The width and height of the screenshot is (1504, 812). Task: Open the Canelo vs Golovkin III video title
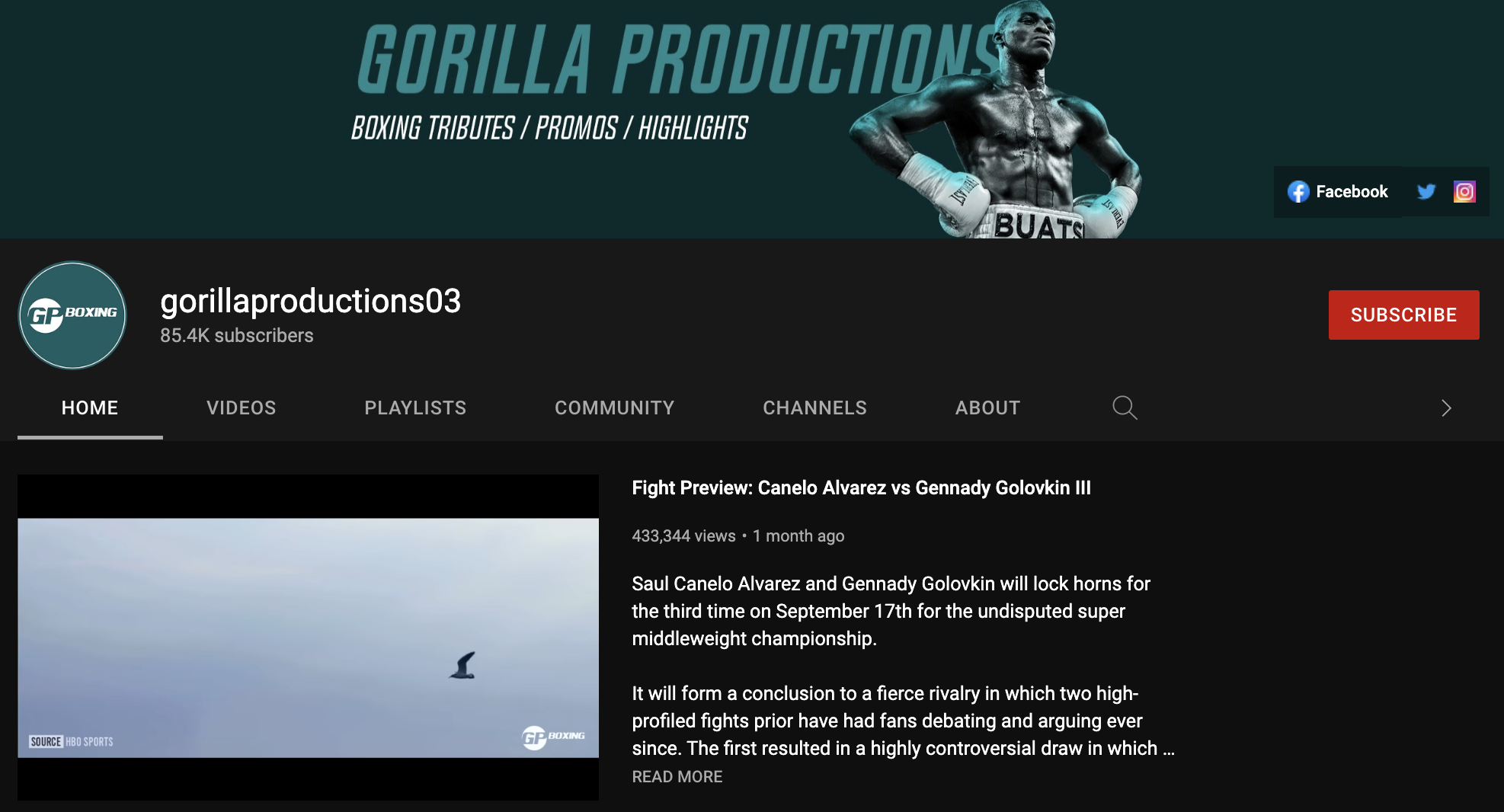coord(861,488)
